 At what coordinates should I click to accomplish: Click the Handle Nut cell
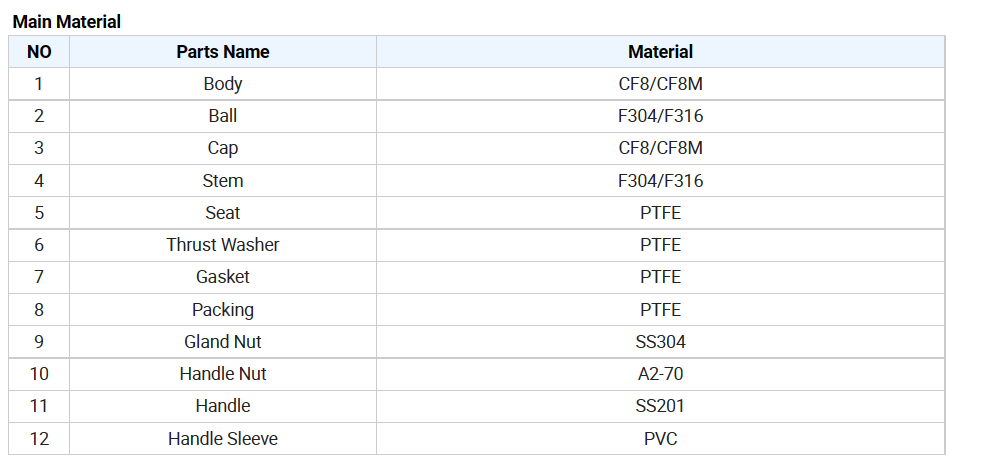pos(223,374)
